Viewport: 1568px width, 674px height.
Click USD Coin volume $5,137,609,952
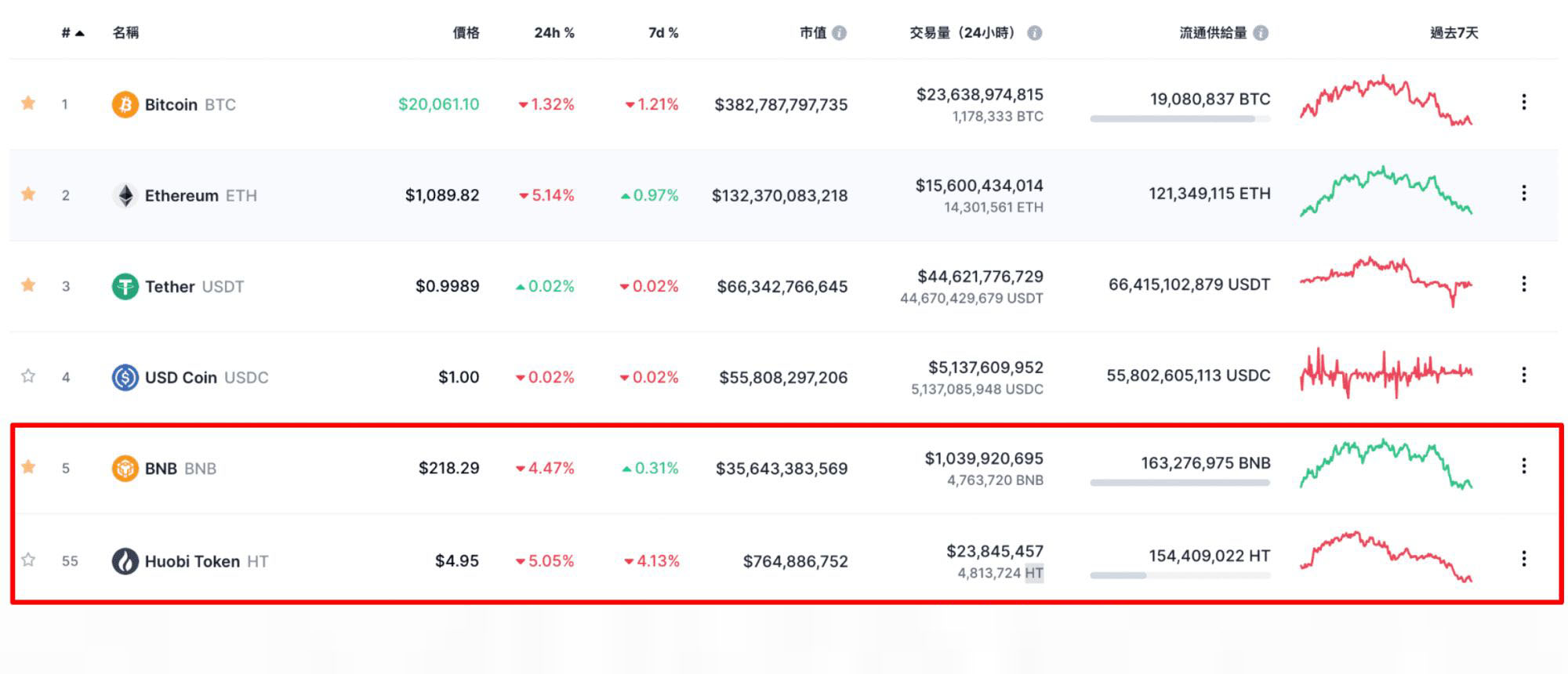click(x=985, y=367)
